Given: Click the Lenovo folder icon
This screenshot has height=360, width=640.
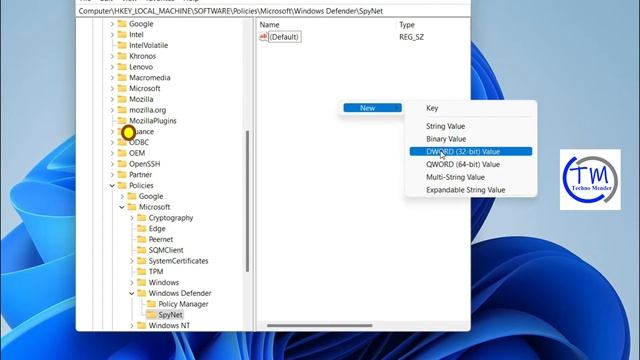Looking at the screenshot, I should [122, 67].
